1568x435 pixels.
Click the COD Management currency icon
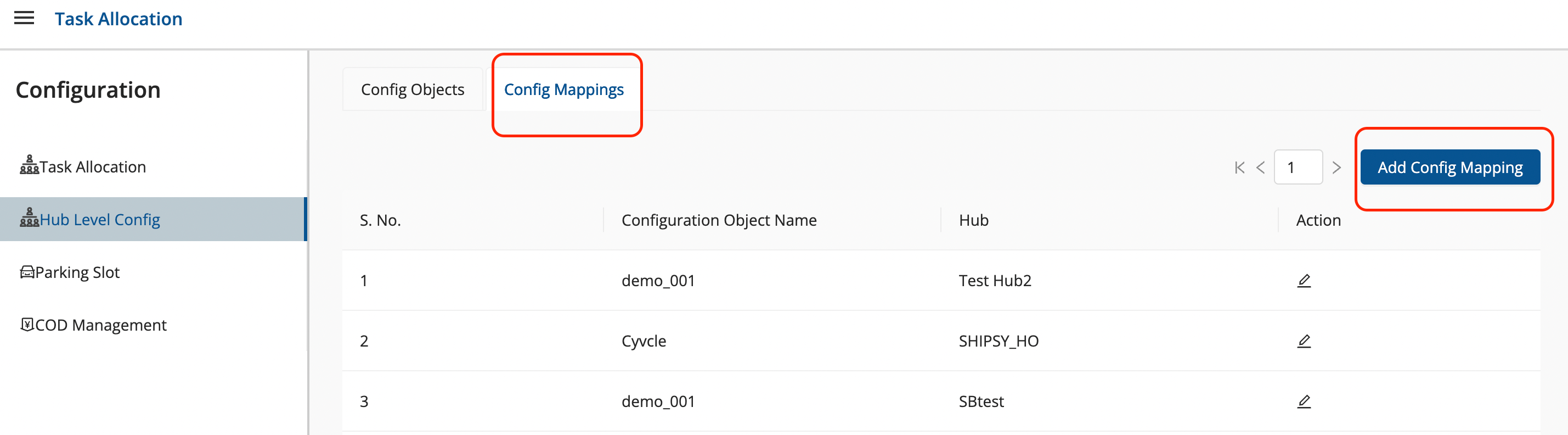27,324
